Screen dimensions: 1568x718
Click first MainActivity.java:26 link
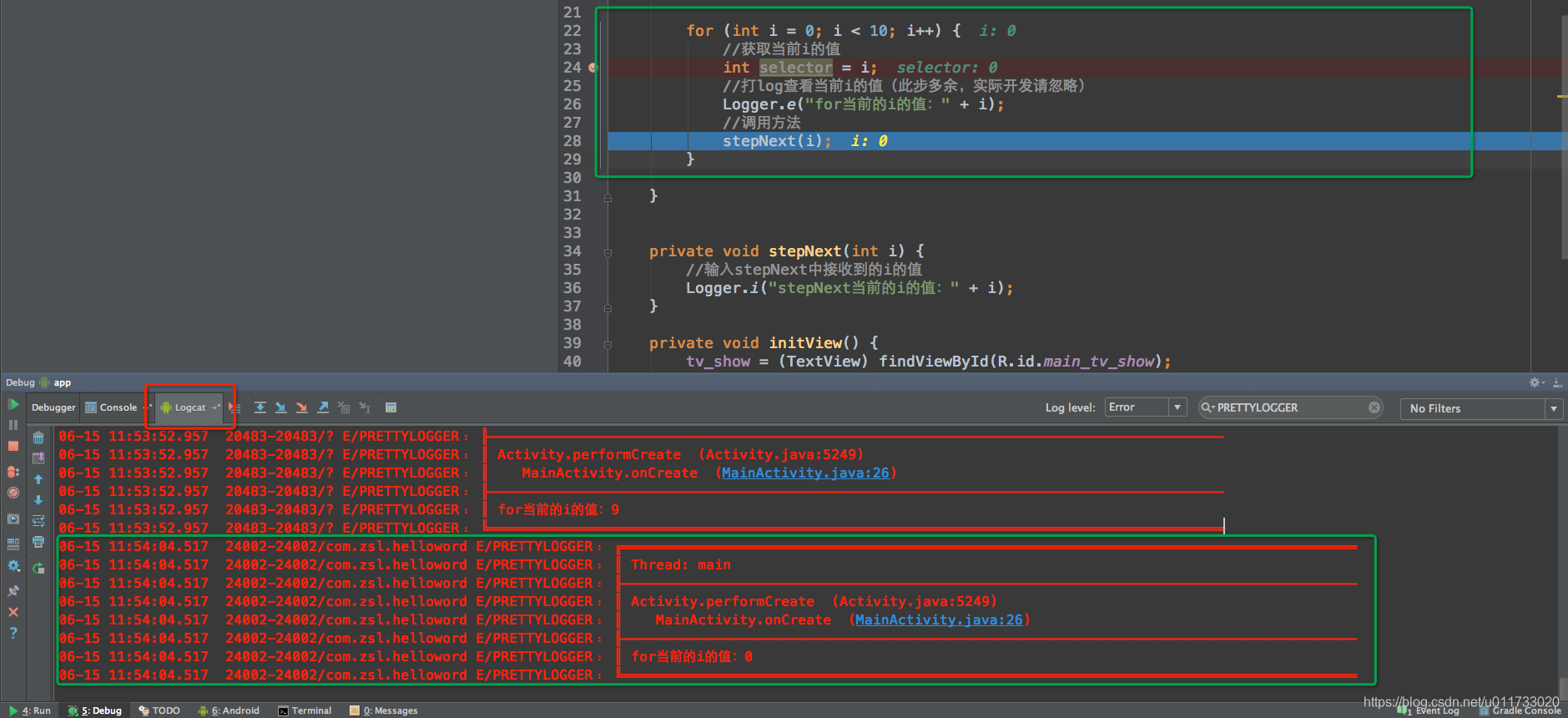click(x=805, y=473)
